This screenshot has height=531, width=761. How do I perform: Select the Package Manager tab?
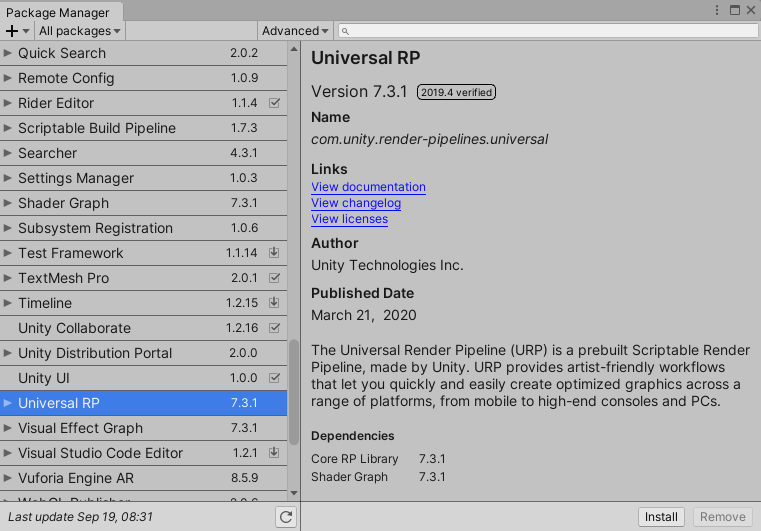tap(62, 11)
